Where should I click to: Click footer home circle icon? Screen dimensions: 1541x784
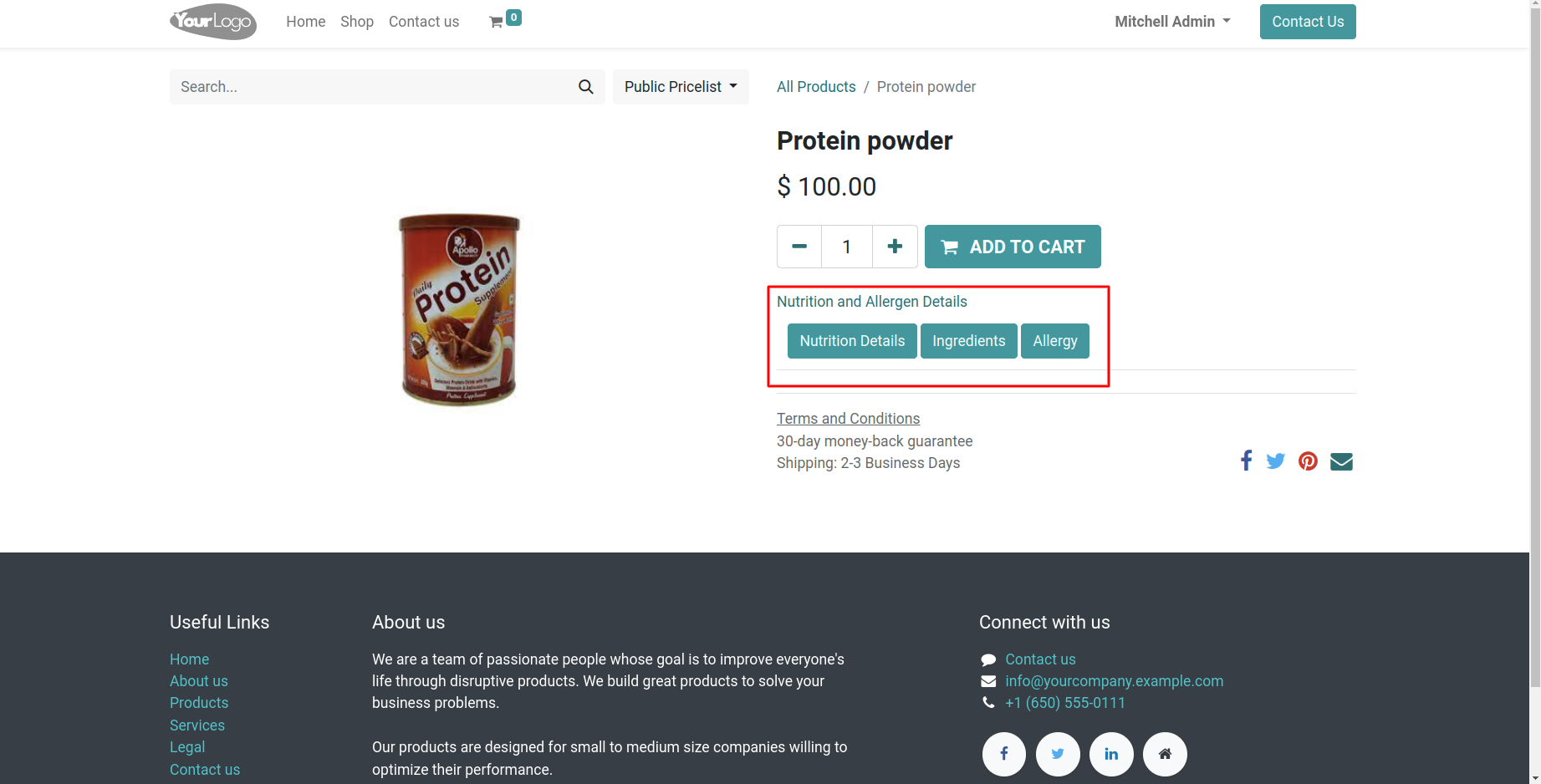click(x=1165, y=755)
